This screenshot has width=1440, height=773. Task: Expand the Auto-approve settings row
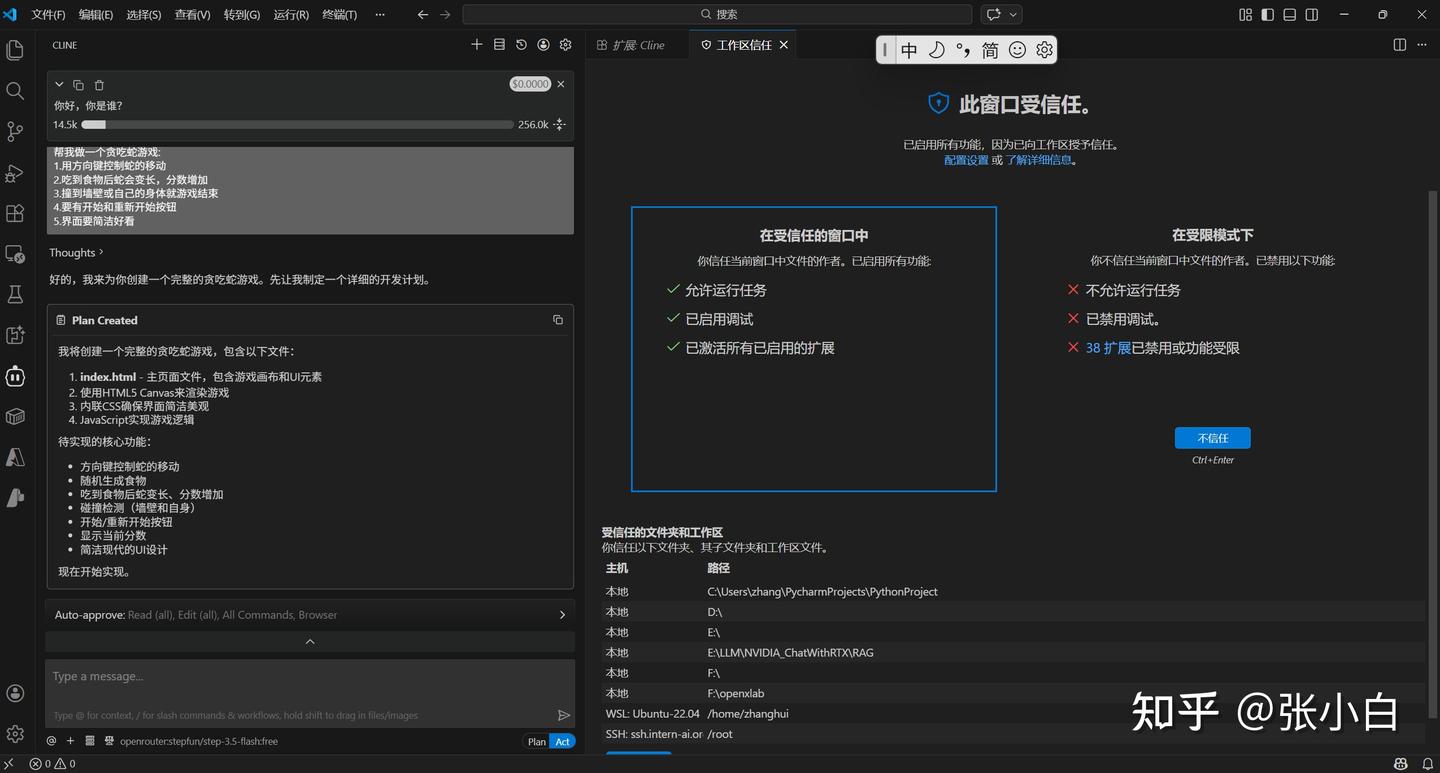(561, 615)
